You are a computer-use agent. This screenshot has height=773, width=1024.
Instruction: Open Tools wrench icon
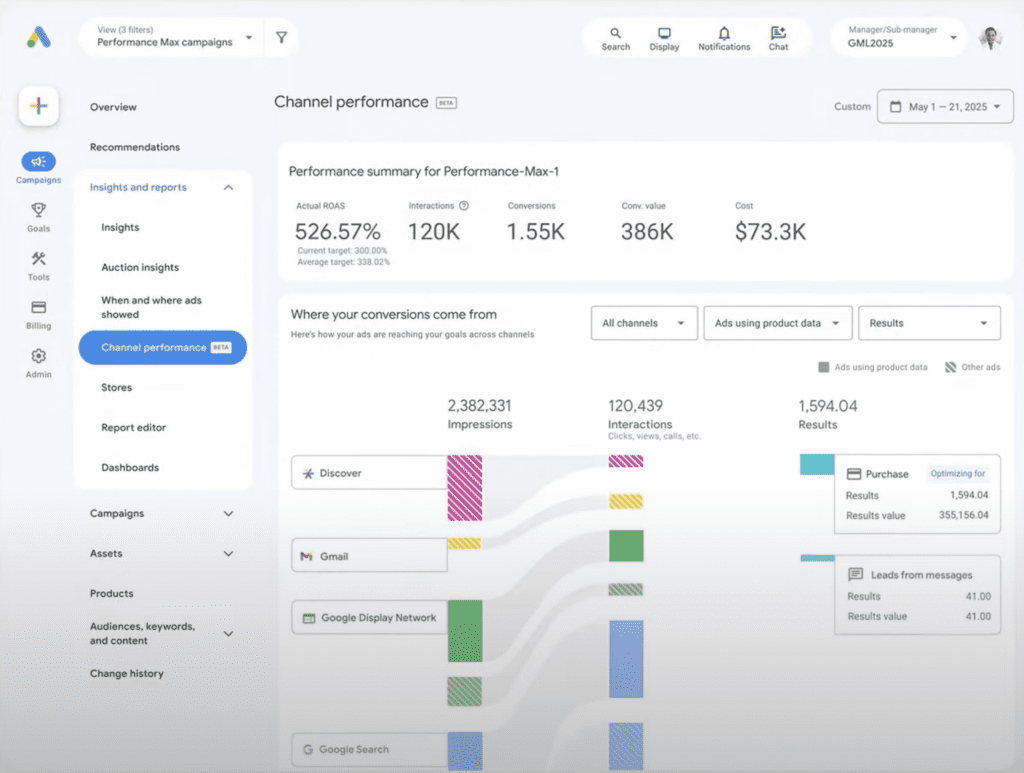point(39,259)
